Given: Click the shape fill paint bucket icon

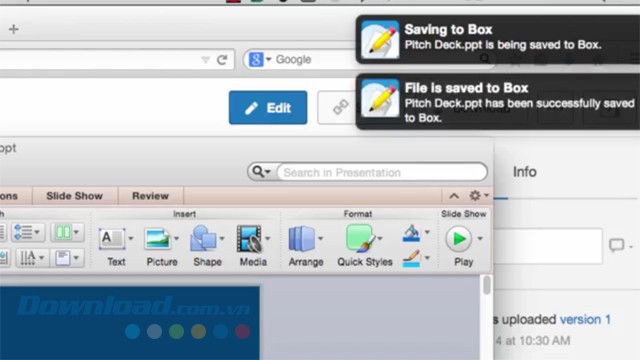Looking at the screenshot, I should point(411,233).
